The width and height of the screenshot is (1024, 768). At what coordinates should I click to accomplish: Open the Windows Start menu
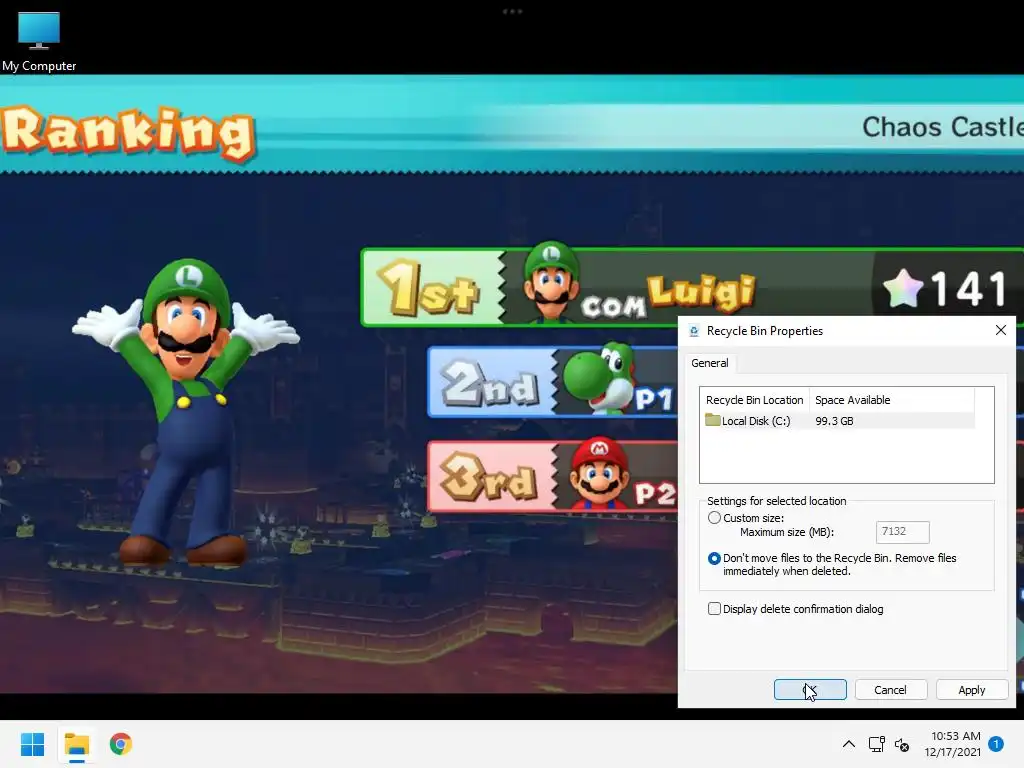tap(32, 744)
